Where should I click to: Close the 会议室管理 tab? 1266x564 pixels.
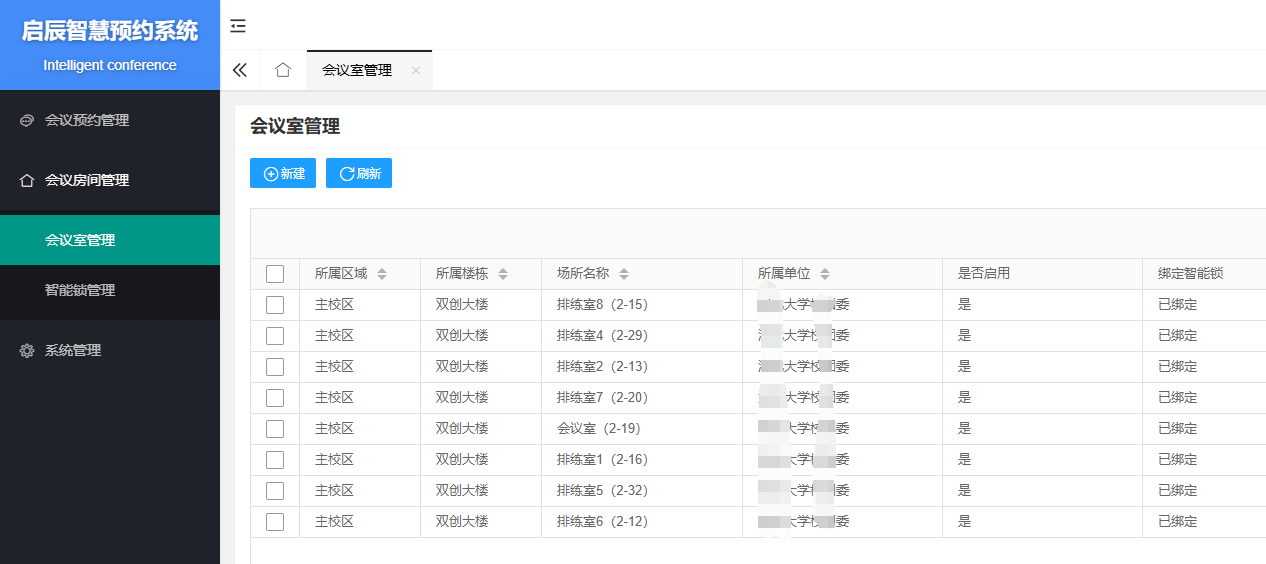[x=416, y=71]
